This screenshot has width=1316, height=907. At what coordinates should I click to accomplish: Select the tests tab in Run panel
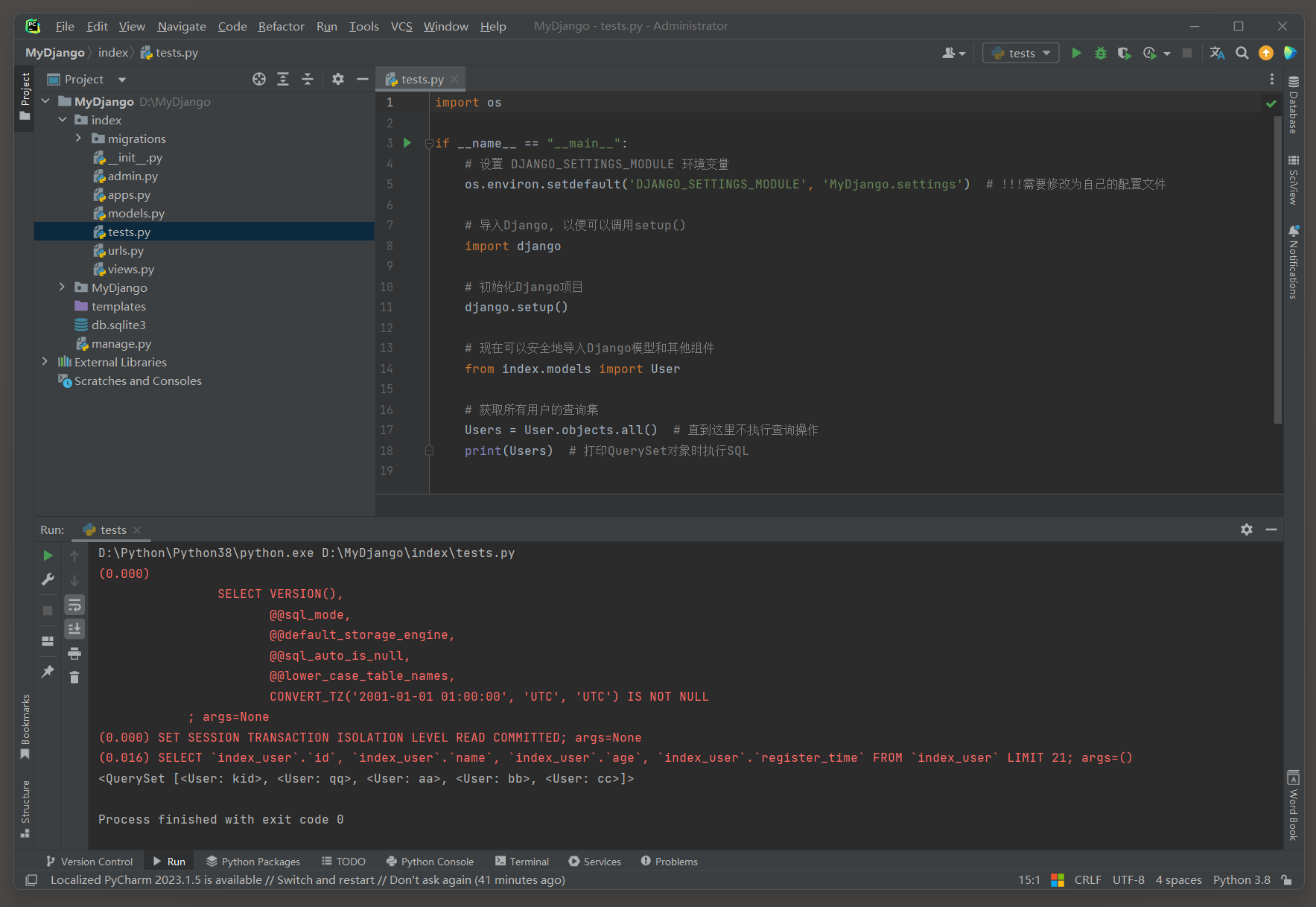click(112, 529)
